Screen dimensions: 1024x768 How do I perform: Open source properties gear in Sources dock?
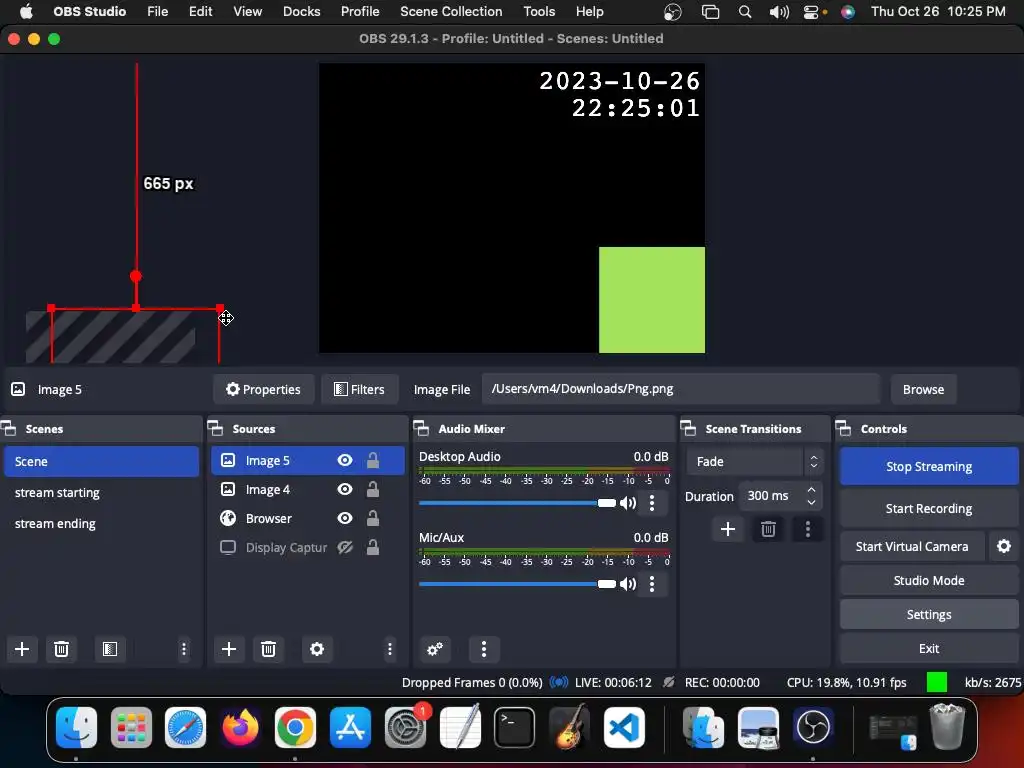coord(317,649)
